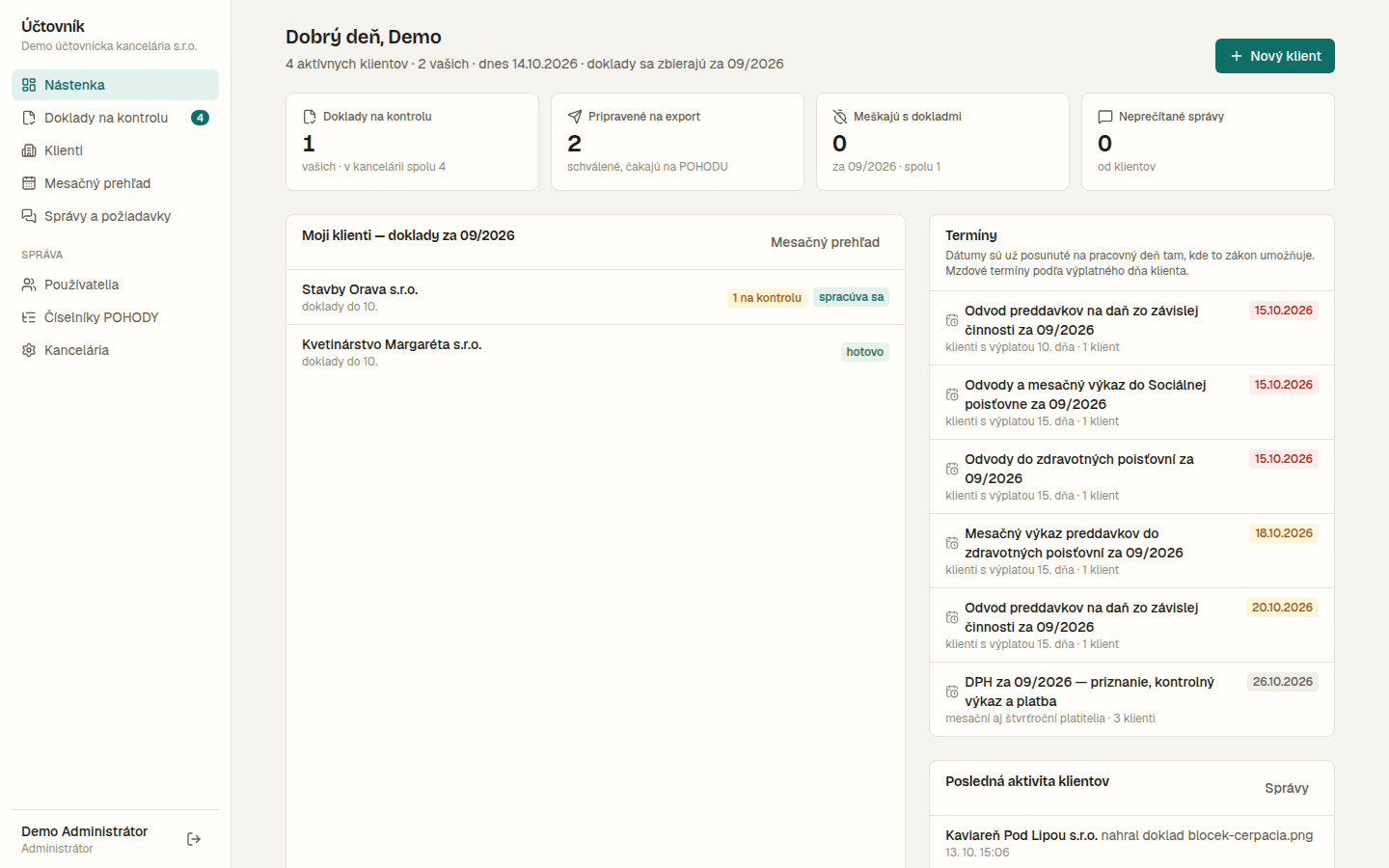Image resolution: width=1389 pixels, height=868 pixels.
Task: Click the Mesačný prehľad calendar icon
Action: [29, 183]
